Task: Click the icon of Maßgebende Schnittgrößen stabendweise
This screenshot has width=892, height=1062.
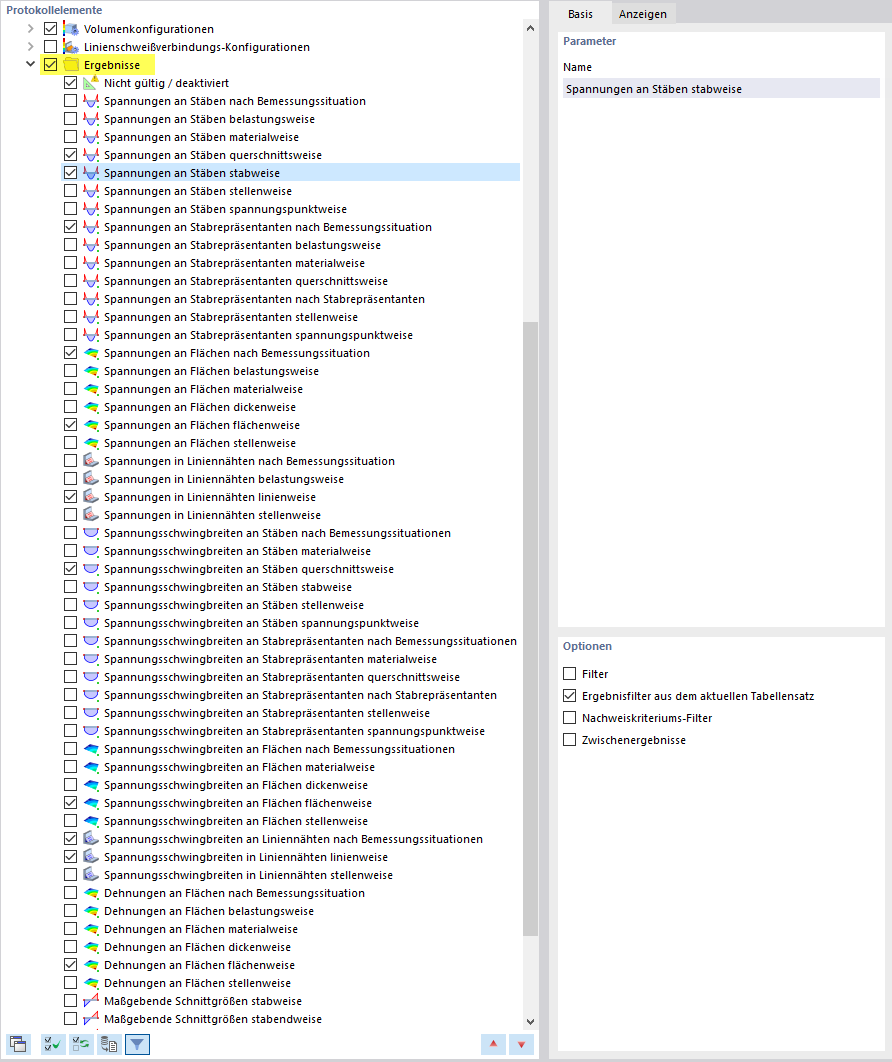Action: tap(91, 1019)
